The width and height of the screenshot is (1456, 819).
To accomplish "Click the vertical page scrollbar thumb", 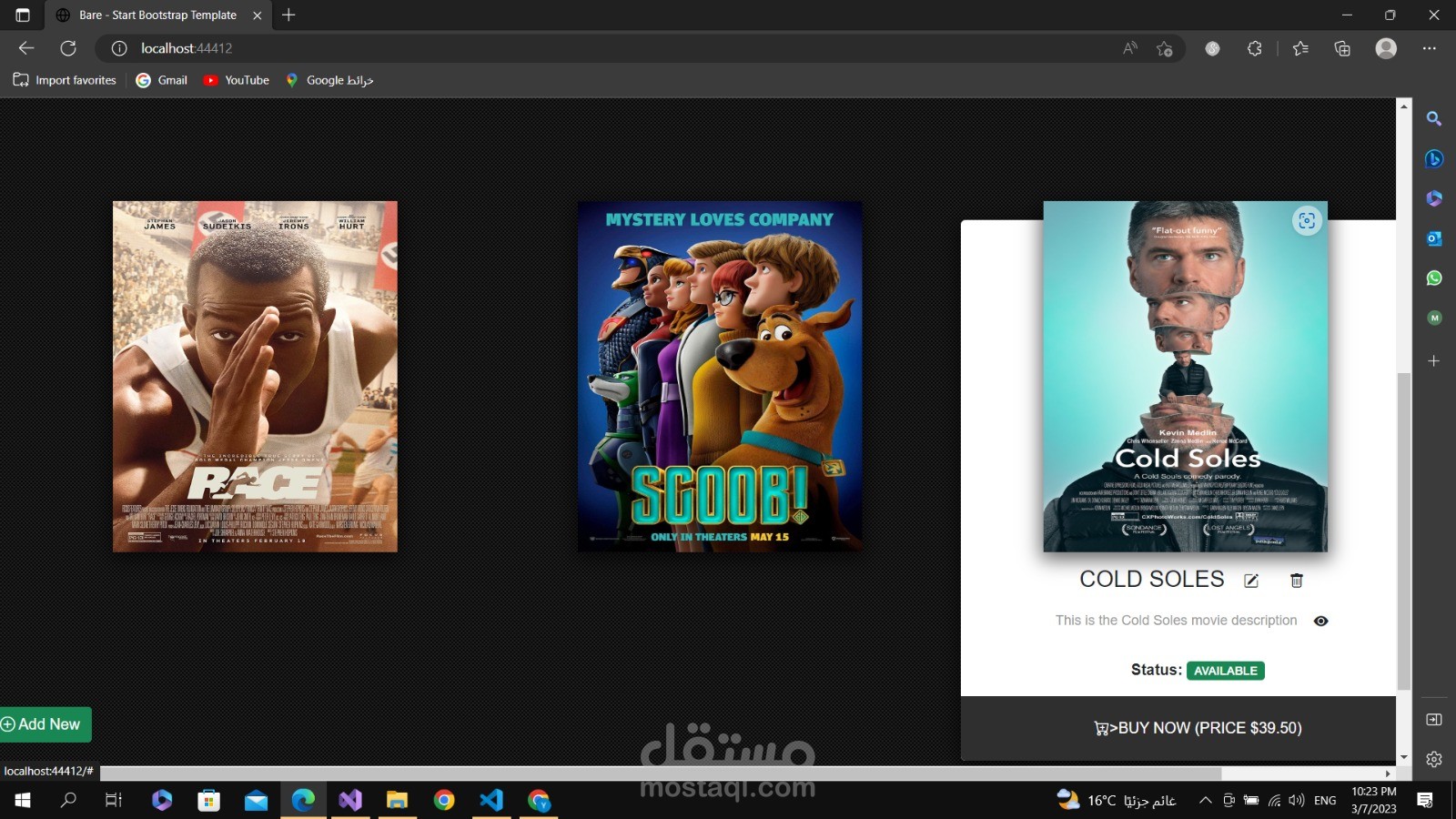I will pos(1404,531).
